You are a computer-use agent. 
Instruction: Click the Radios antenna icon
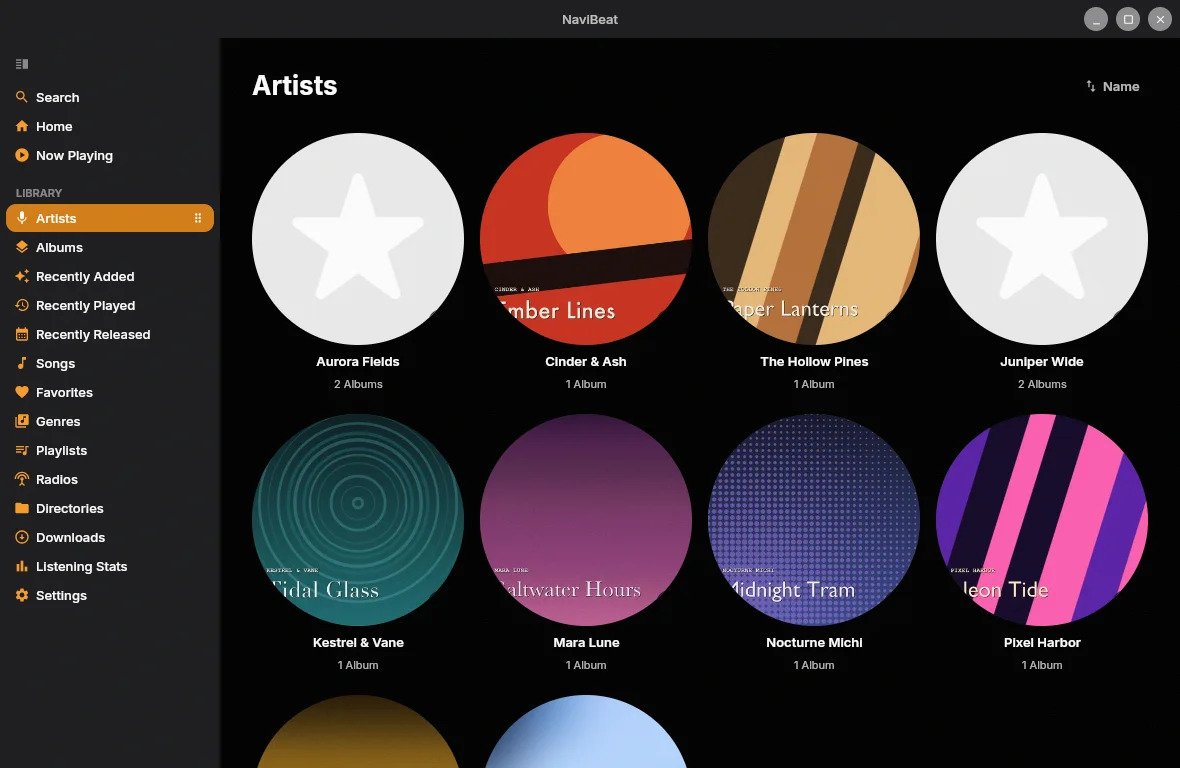22,479
